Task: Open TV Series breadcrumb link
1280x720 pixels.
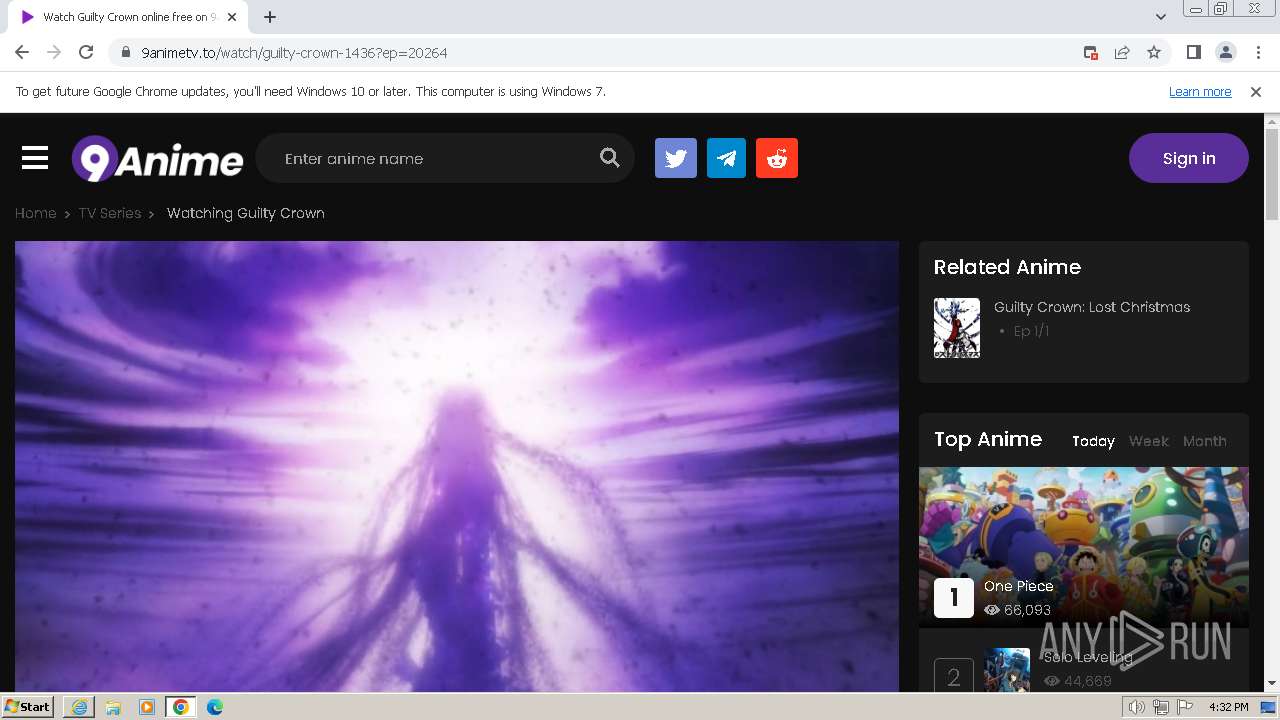Action: pos(110,213)
